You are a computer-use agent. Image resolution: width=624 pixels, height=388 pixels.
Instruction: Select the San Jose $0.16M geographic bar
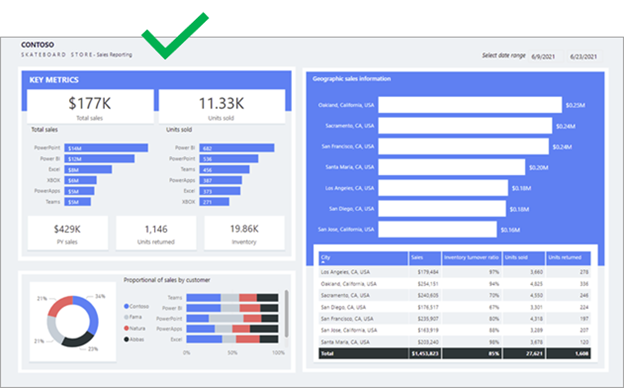(x=437, y=230)
